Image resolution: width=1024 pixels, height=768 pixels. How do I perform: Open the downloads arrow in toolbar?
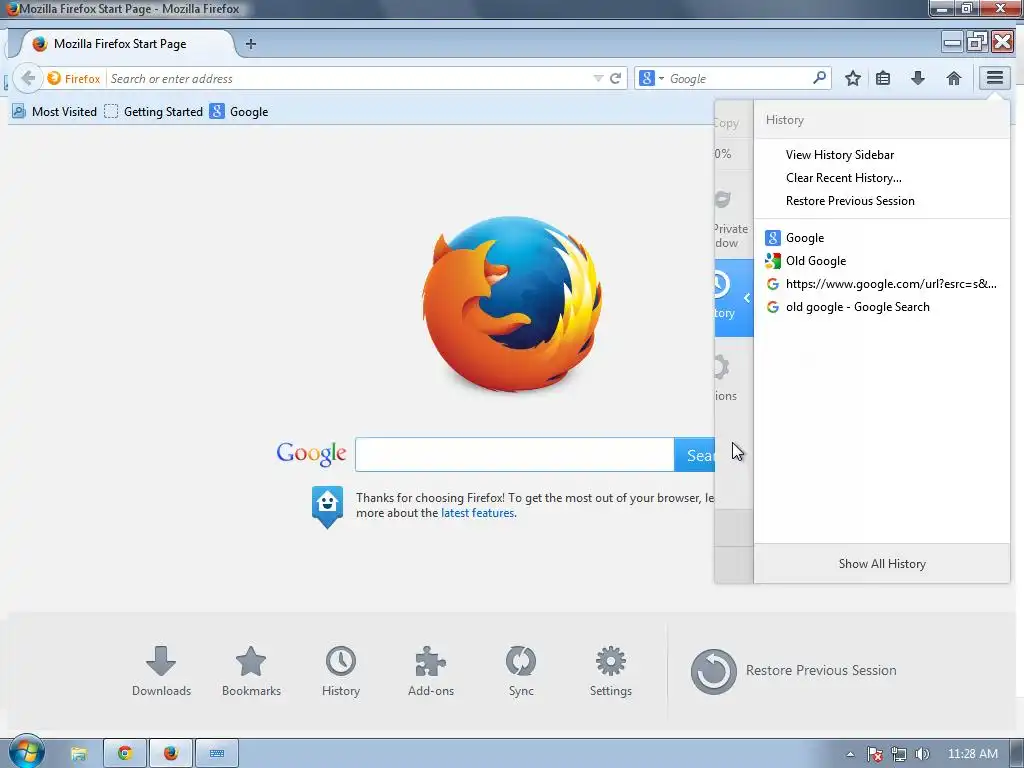(918, 78)
